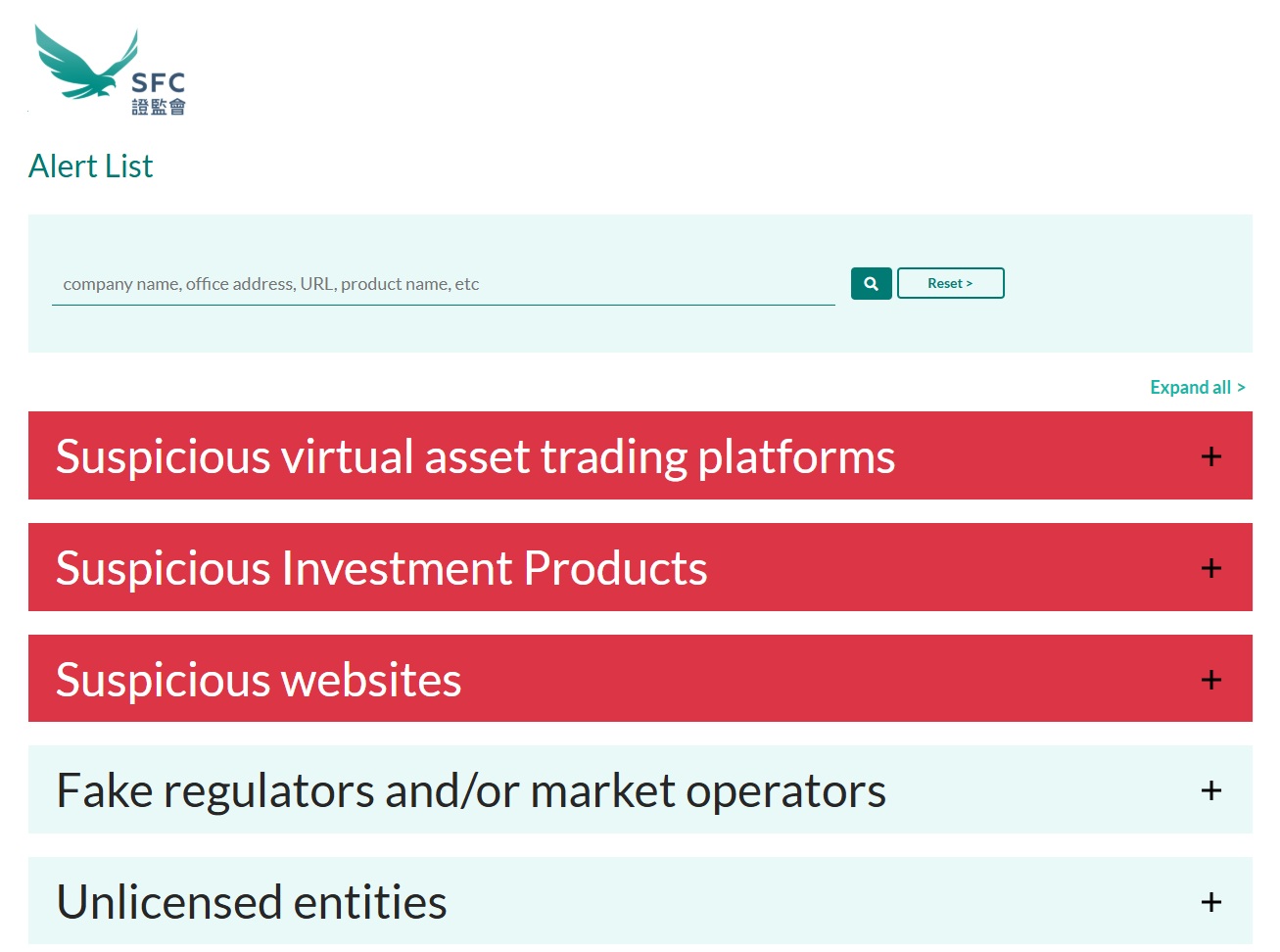Focus the company name search field
The width and height of the screenshot is (1280, 952).
coord(443,284)
